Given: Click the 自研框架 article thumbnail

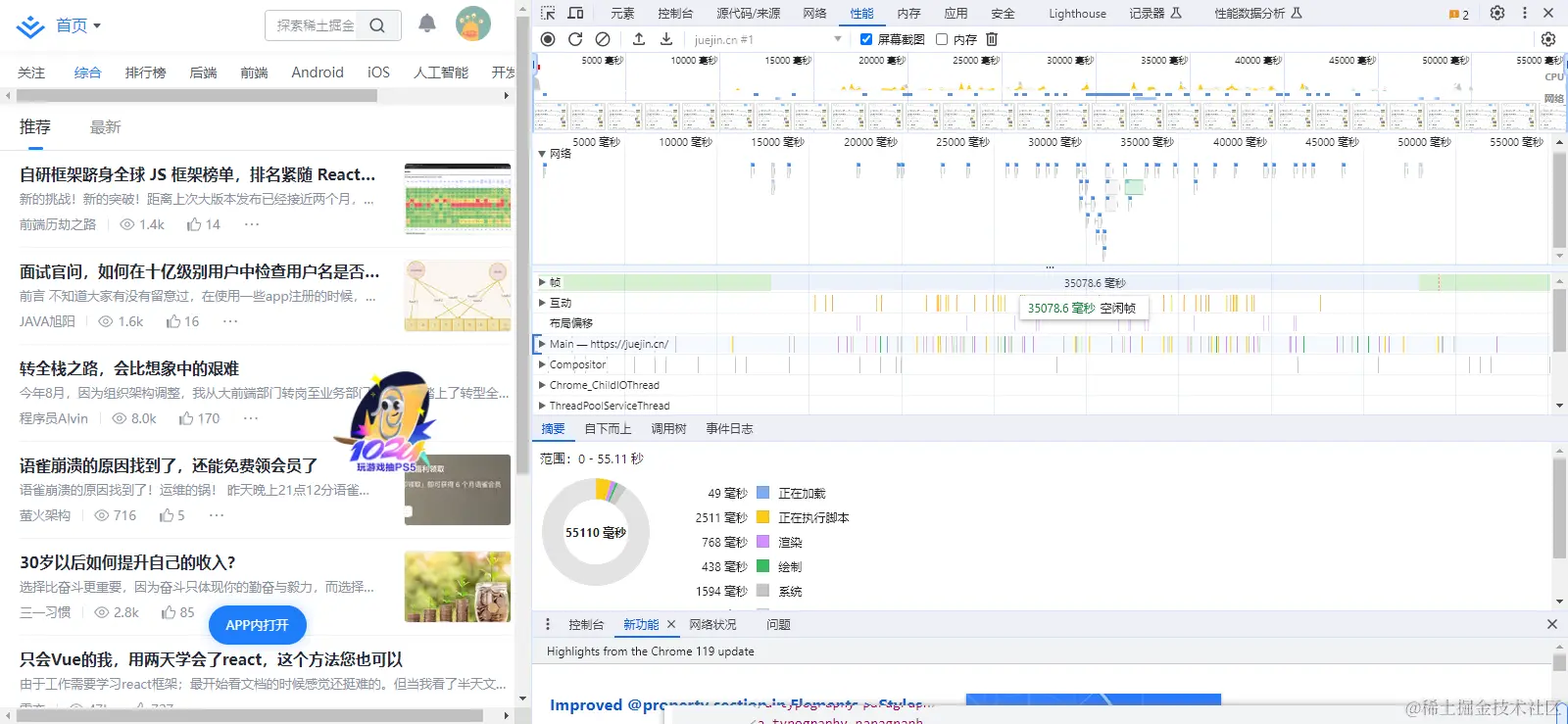Looking at the screenshot, I should [x=458, y=199].
